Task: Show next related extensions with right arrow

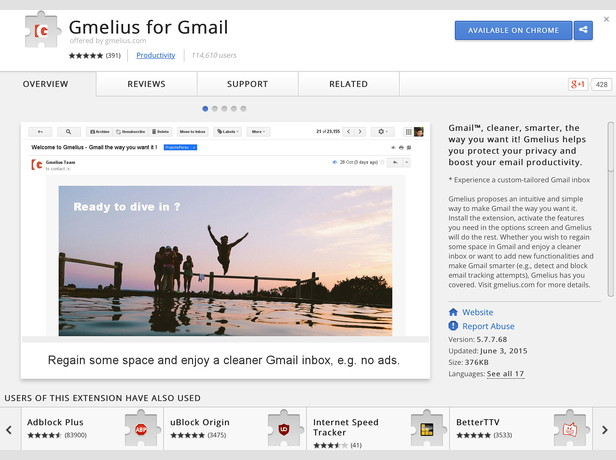Action: click(x=605, y=429)
